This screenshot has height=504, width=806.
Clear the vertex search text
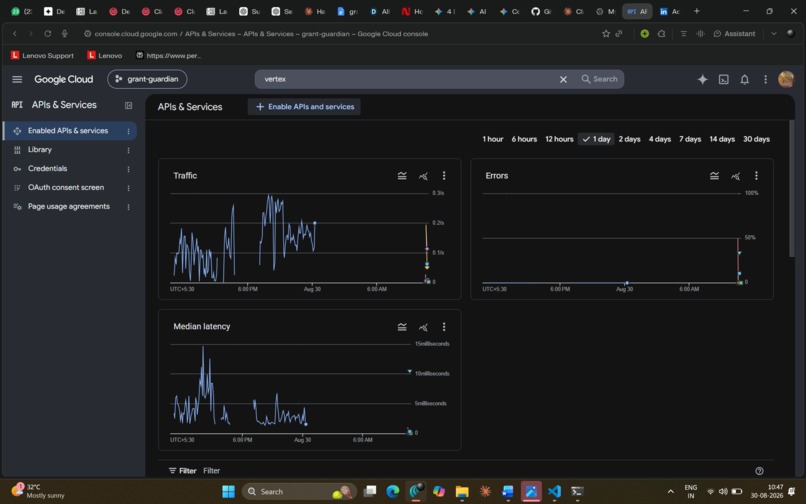563,79
